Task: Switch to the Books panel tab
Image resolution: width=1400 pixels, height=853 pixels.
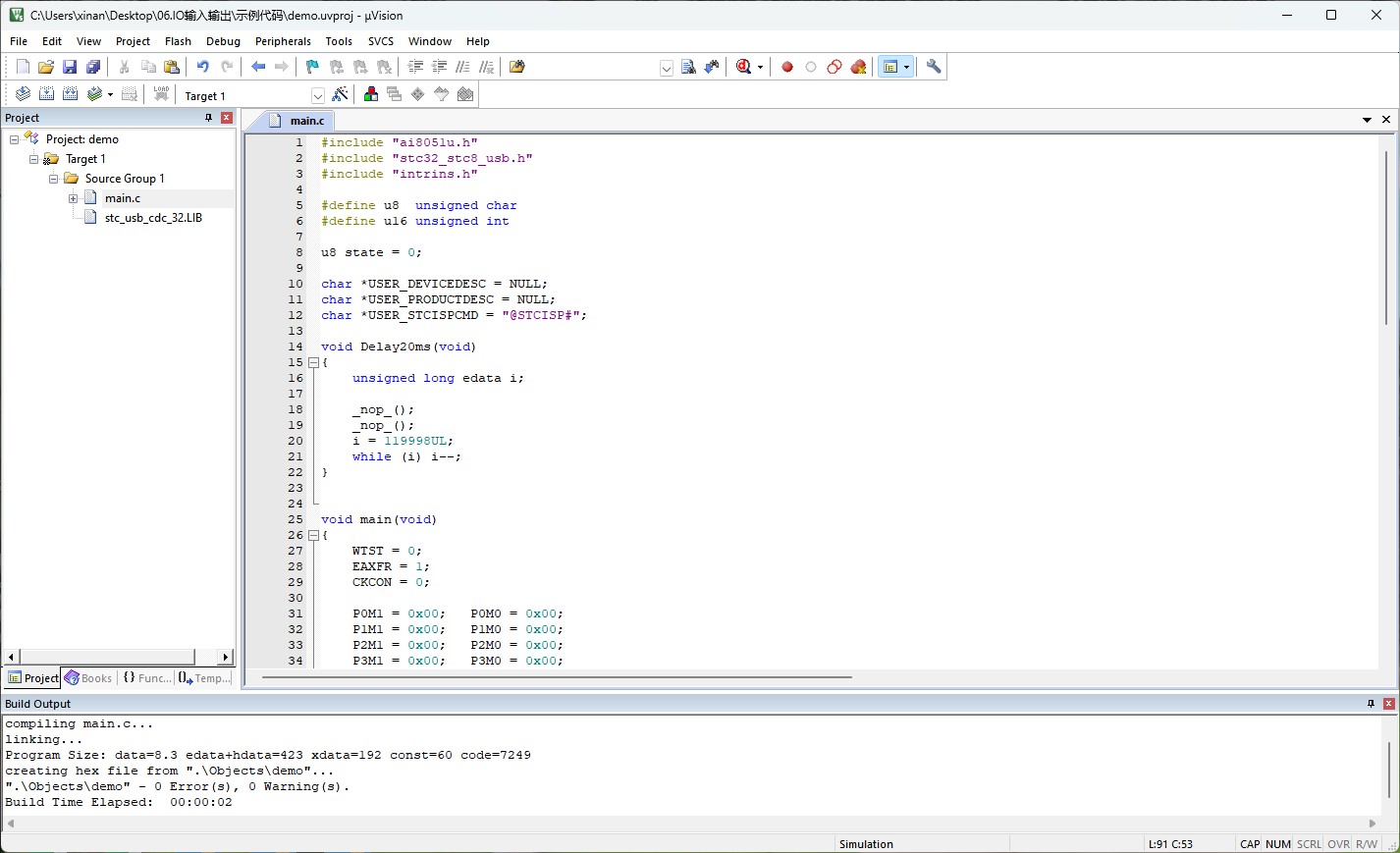Action: (x=88, y=678)
